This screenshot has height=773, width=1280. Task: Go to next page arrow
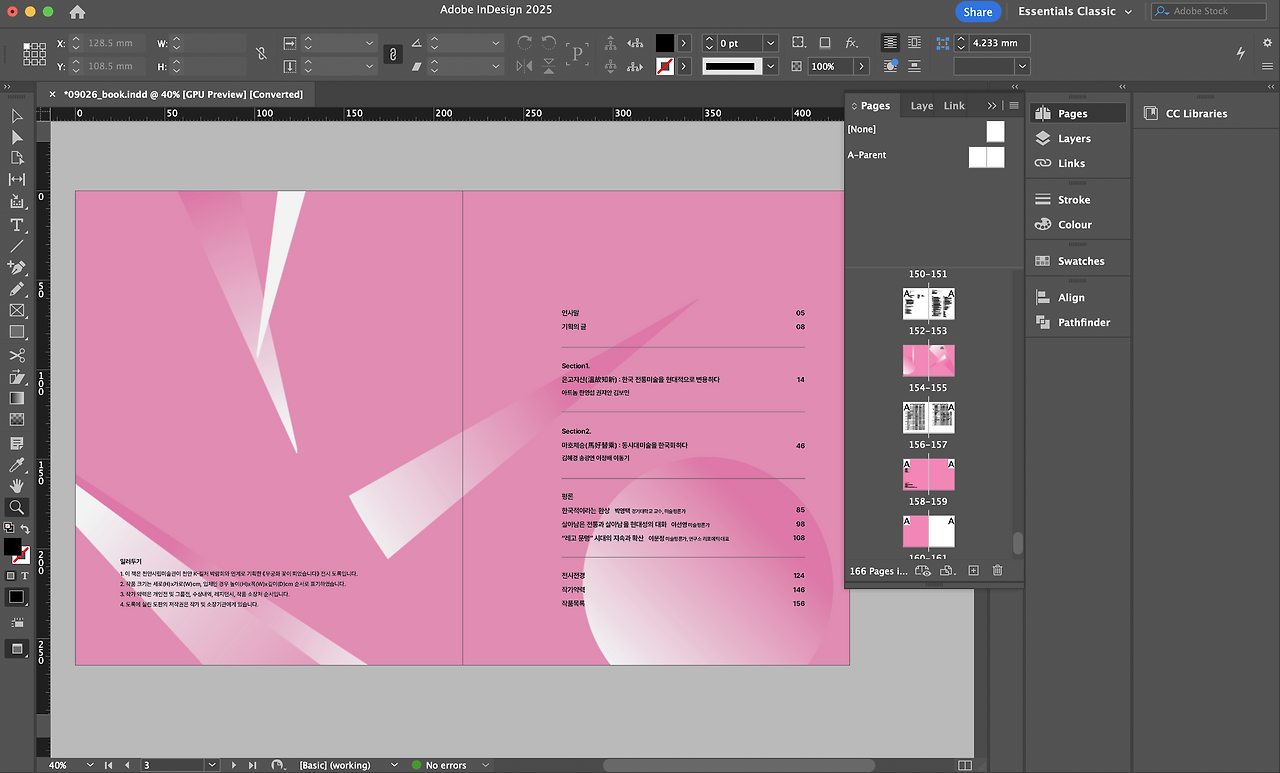(234, 765)
